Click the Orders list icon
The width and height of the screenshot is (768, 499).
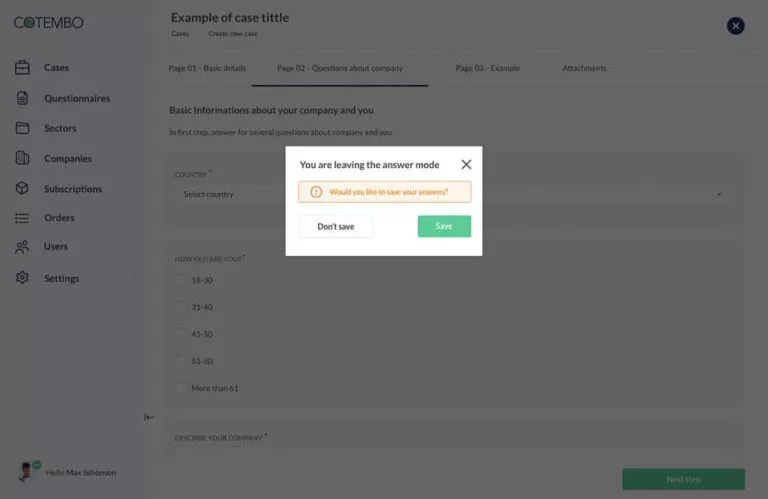tap(22, 218)
